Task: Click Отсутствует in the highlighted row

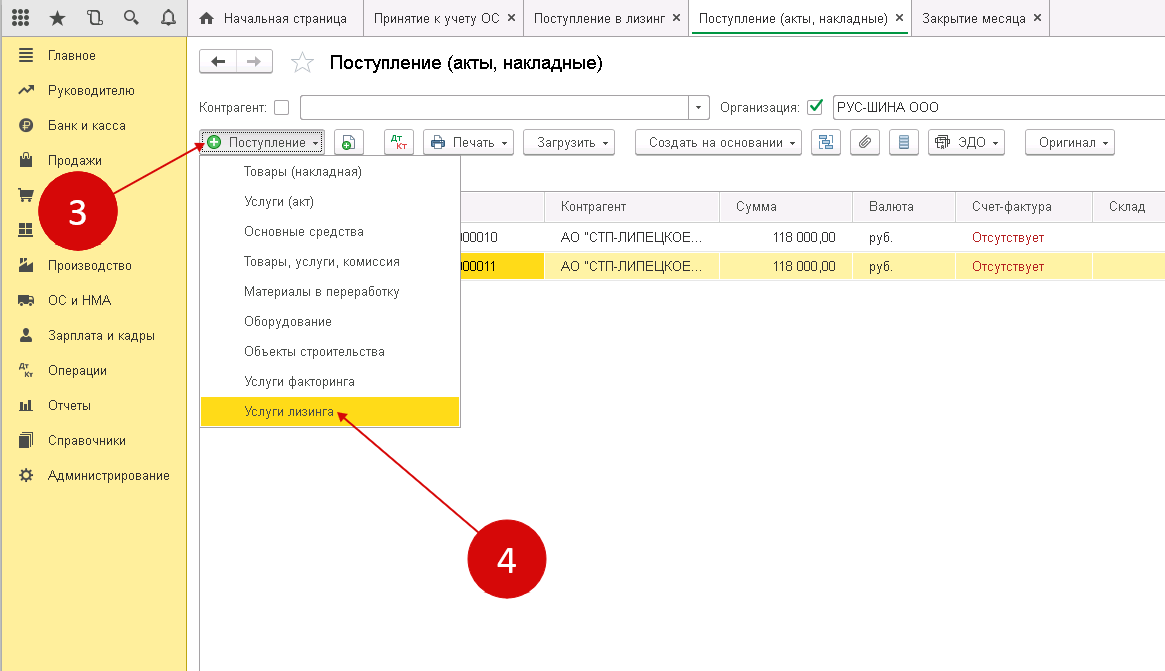Action: click(x=1007, y=267)
